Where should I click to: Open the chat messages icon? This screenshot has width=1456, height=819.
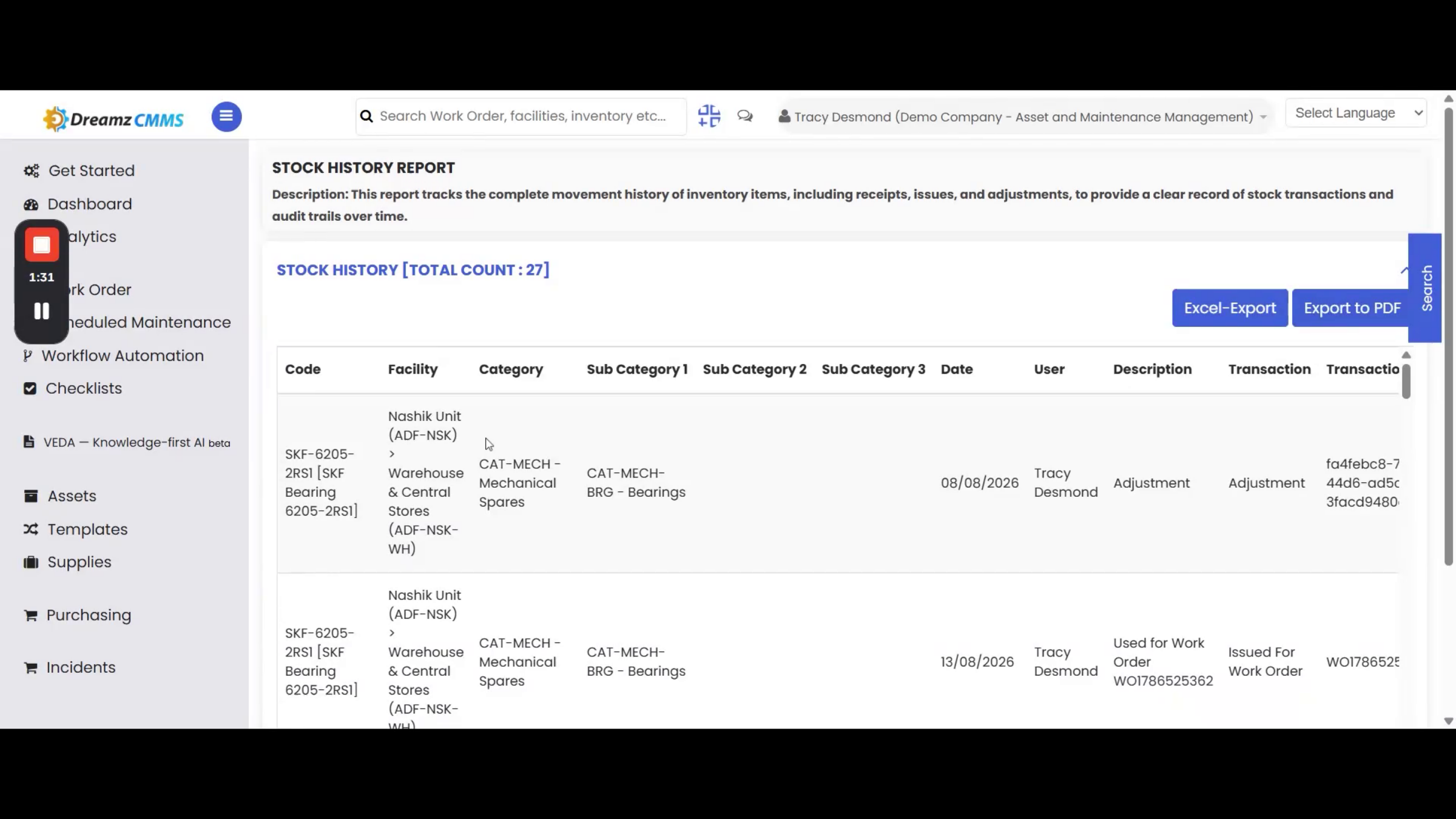pos(745,116)
